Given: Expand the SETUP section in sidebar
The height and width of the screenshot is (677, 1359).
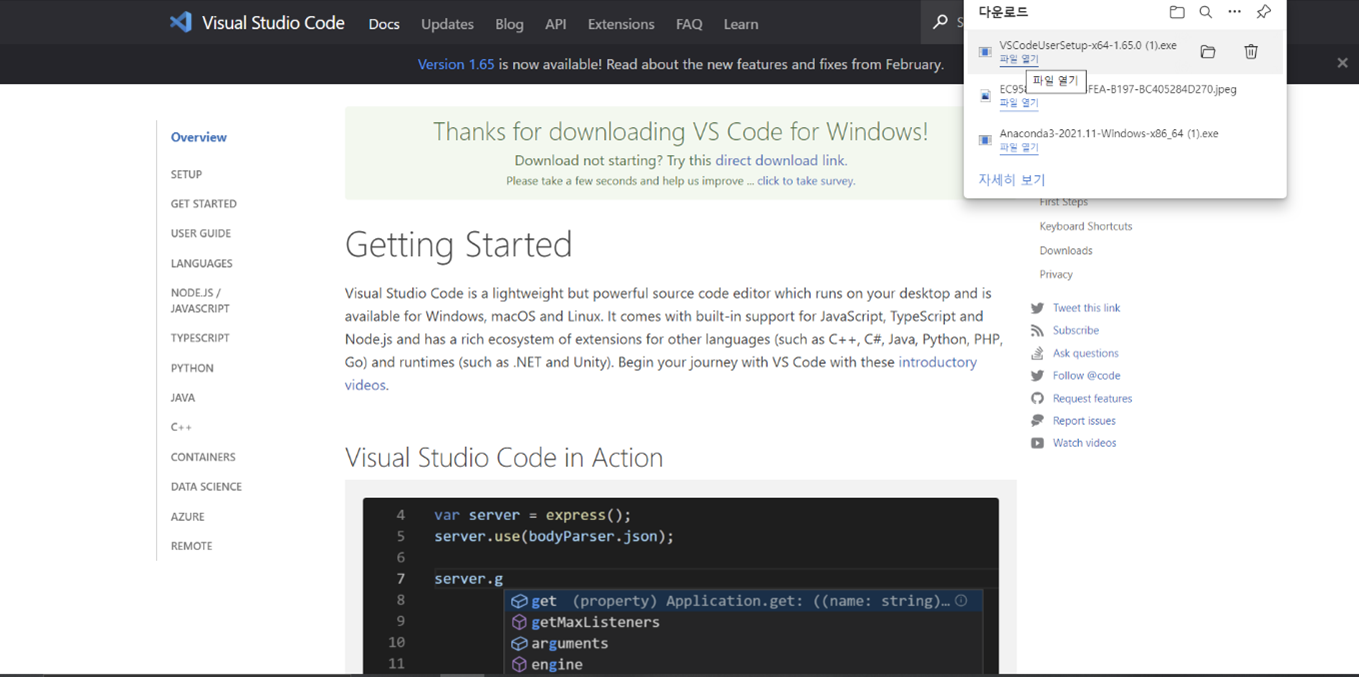Looking at the screenshot, I should pyautogui.click(x=186, y=174).
